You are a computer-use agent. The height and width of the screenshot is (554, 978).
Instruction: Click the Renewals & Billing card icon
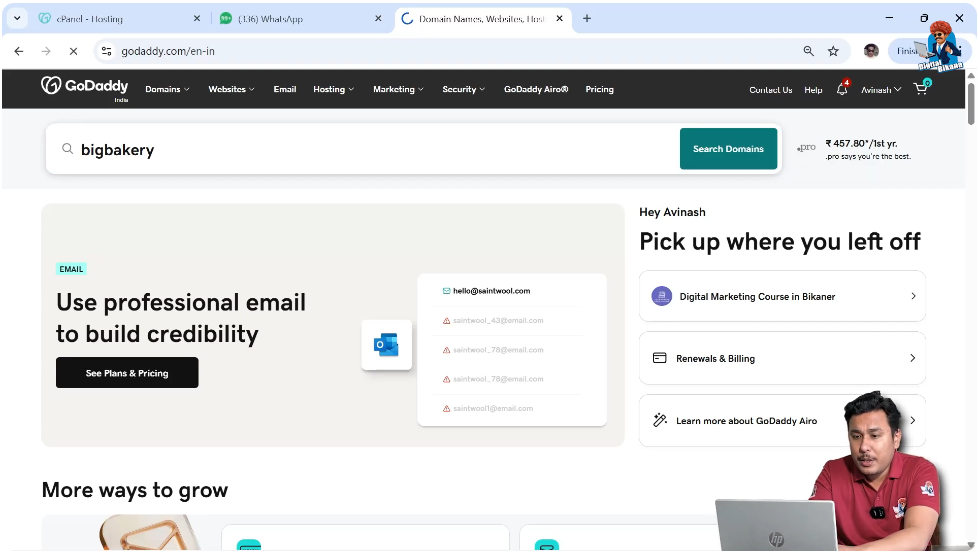coord(659,358)
